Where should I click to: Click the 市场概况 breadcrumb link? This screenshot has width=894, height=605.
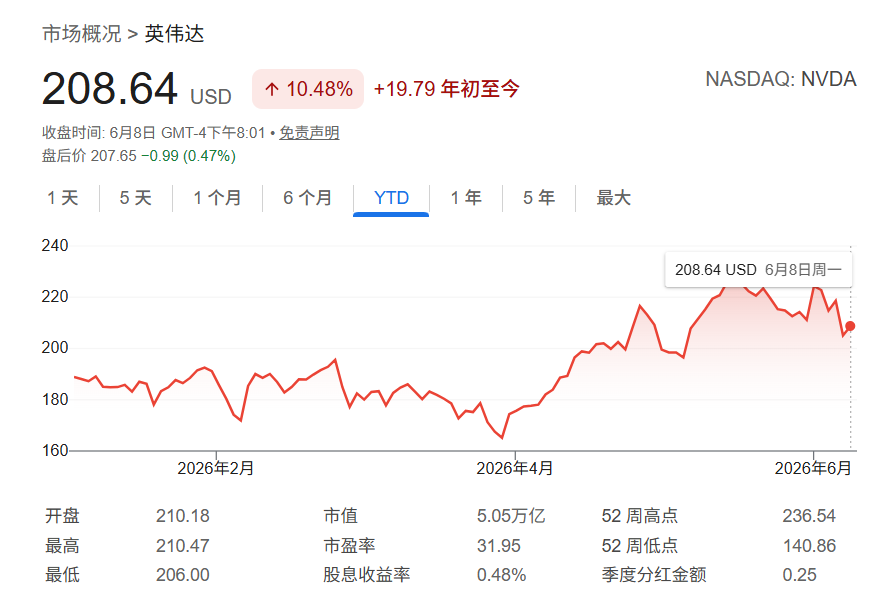(x=82, y=34)
